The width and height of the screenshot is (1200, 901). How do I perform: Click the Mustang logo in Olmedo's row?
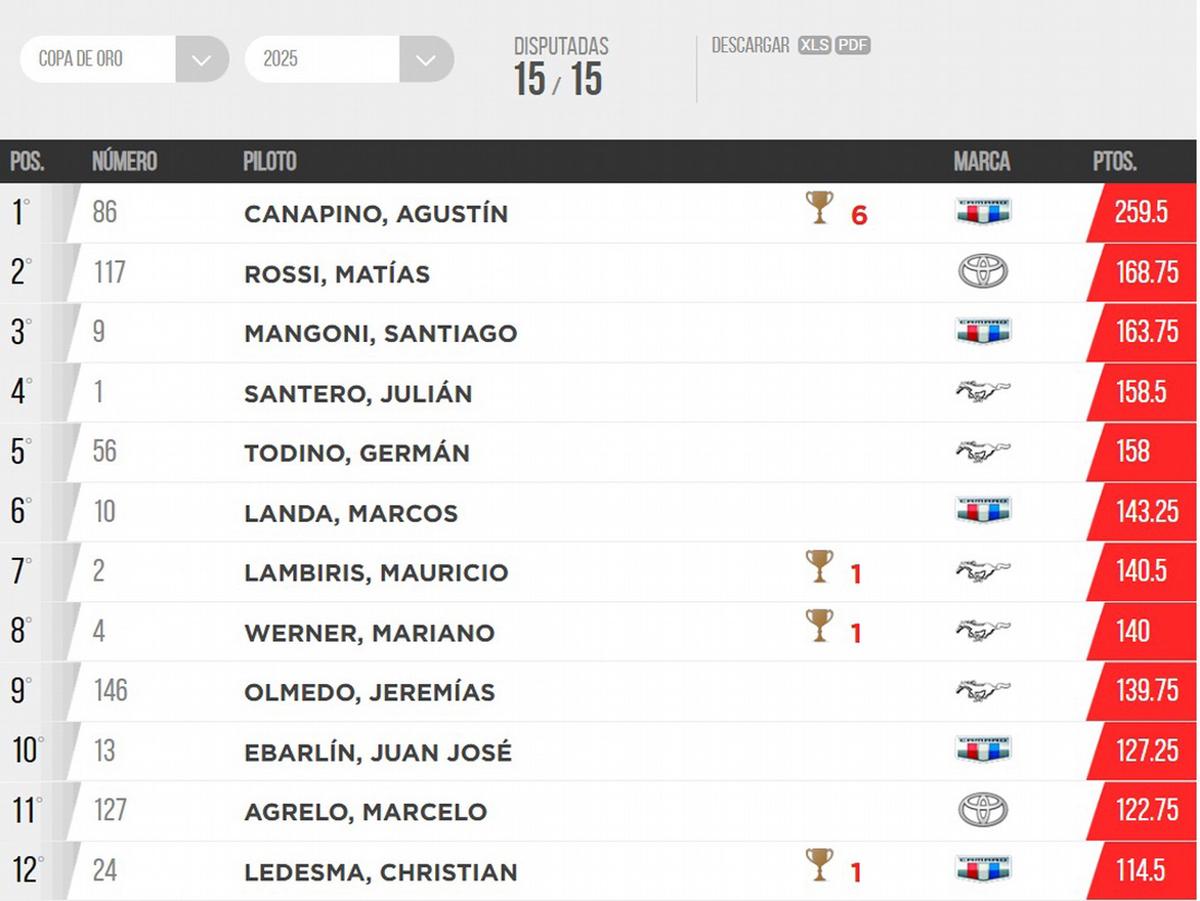[983, 690]
